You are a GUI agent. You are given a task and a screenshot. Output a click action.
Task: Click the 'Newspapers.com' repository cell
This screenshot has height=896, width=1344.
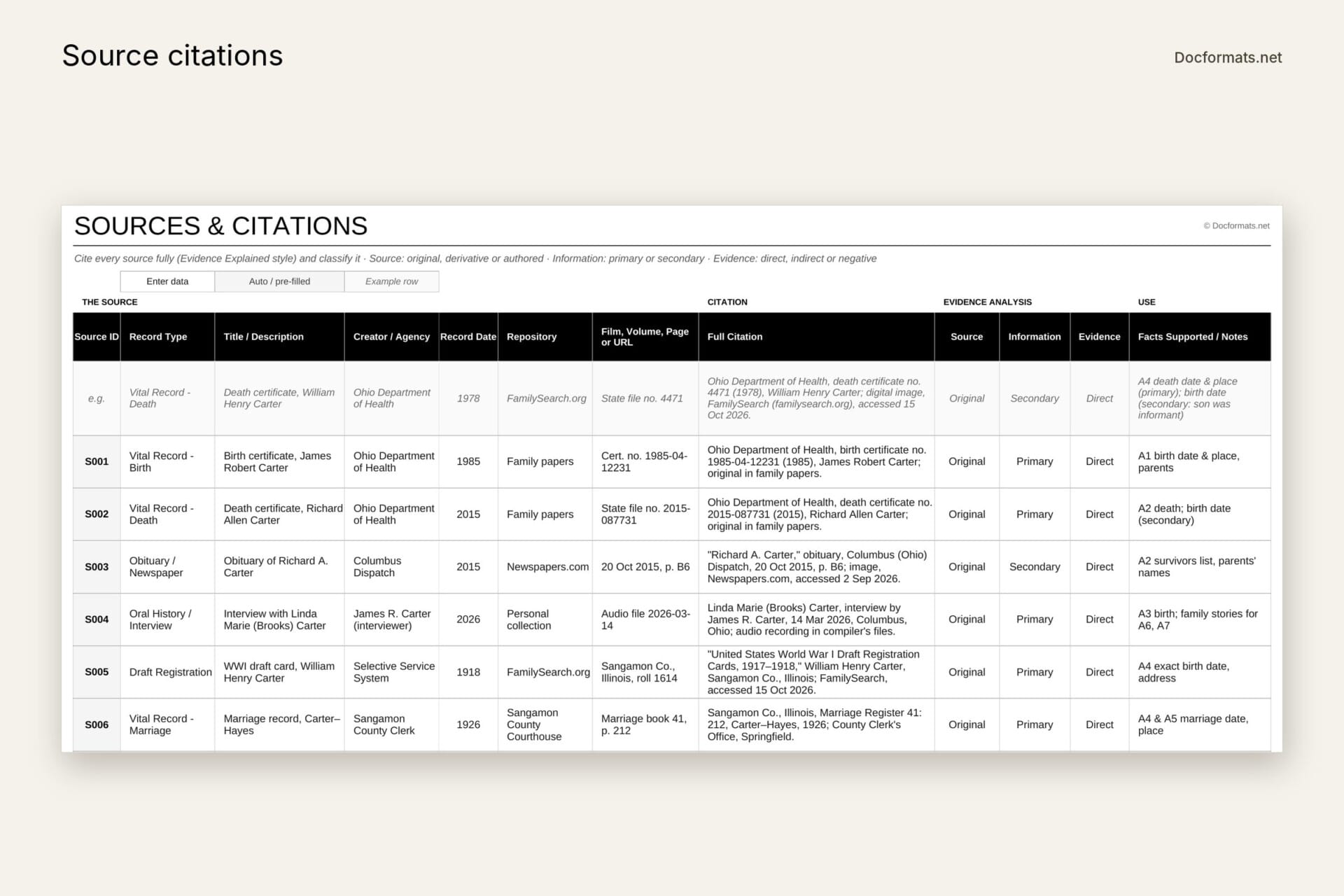(545, 567)
